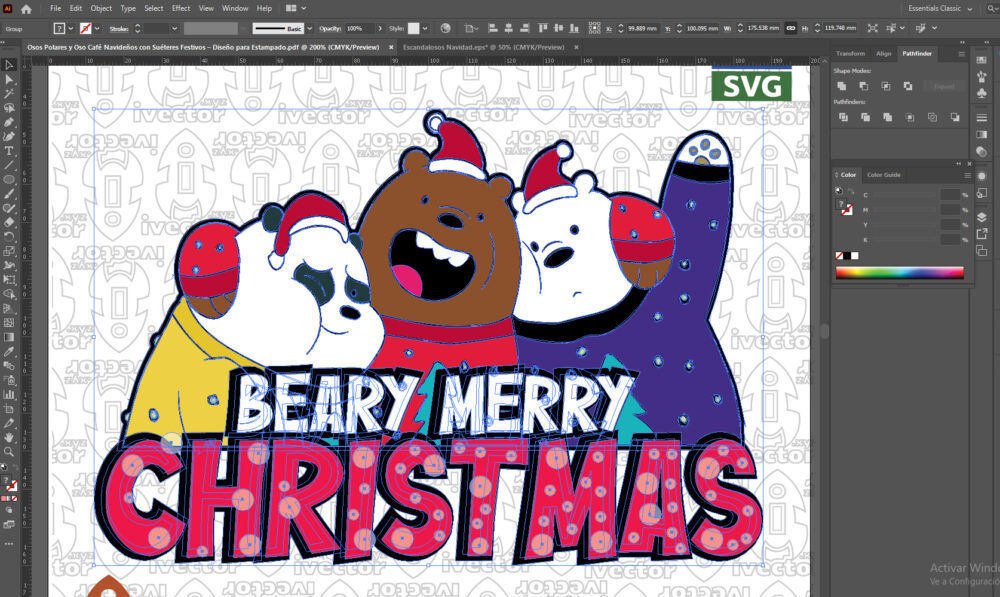This screenshot has width=1000, height=597.
Task: Open the Layers panel icon
Action: (982, 217)
